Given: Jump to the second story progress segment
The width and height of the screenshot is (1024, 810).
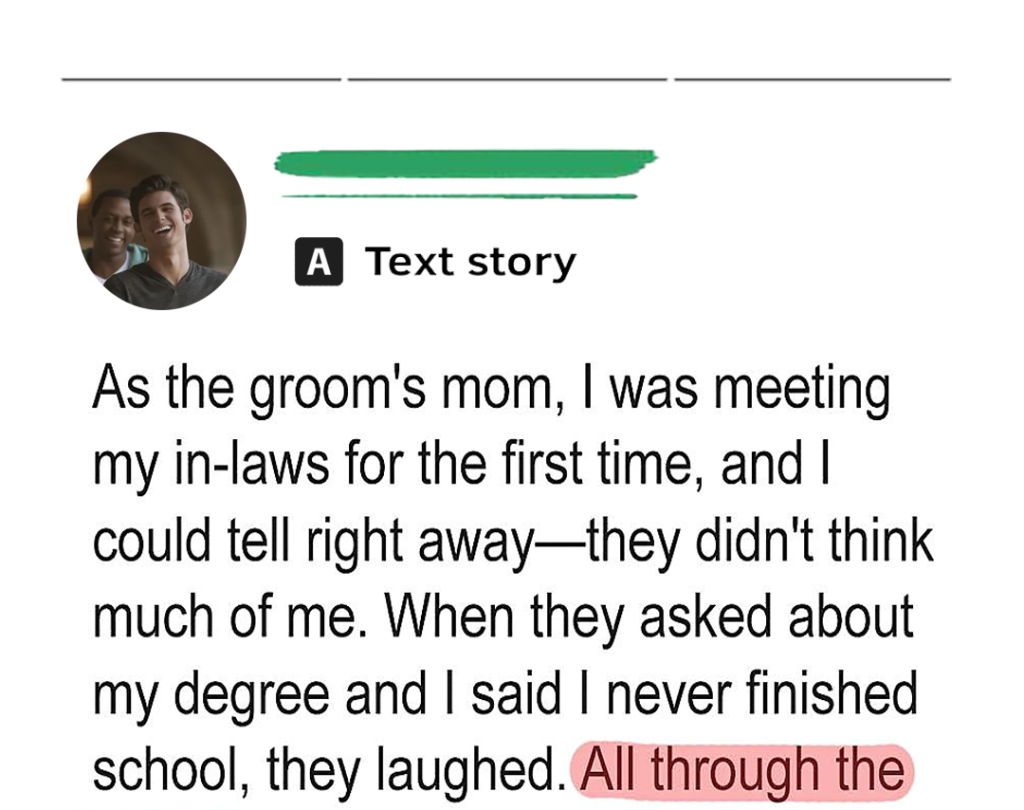Looking at the screenshot, I should click(507, 79).
